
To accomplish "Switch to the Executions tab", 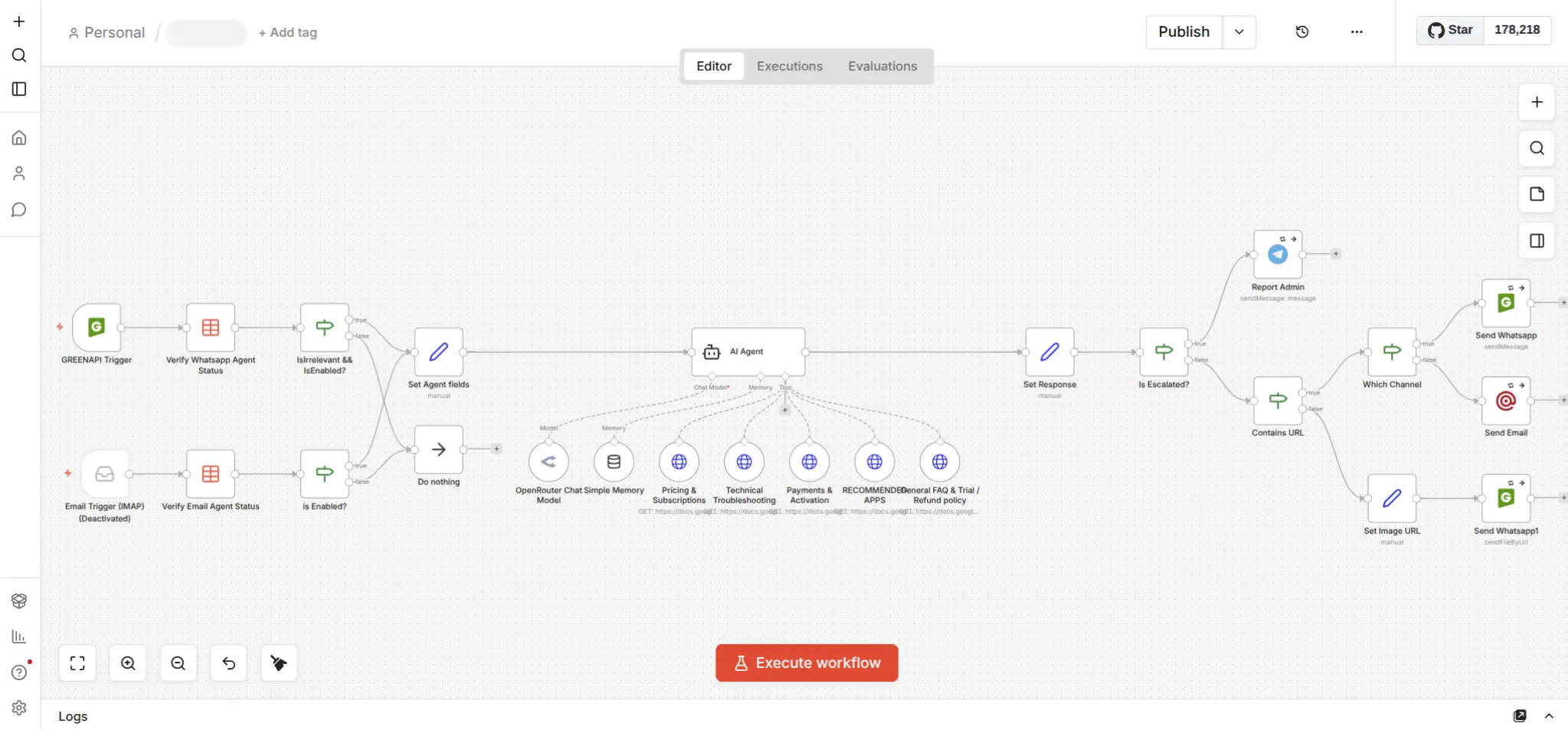I will point(789,67).
